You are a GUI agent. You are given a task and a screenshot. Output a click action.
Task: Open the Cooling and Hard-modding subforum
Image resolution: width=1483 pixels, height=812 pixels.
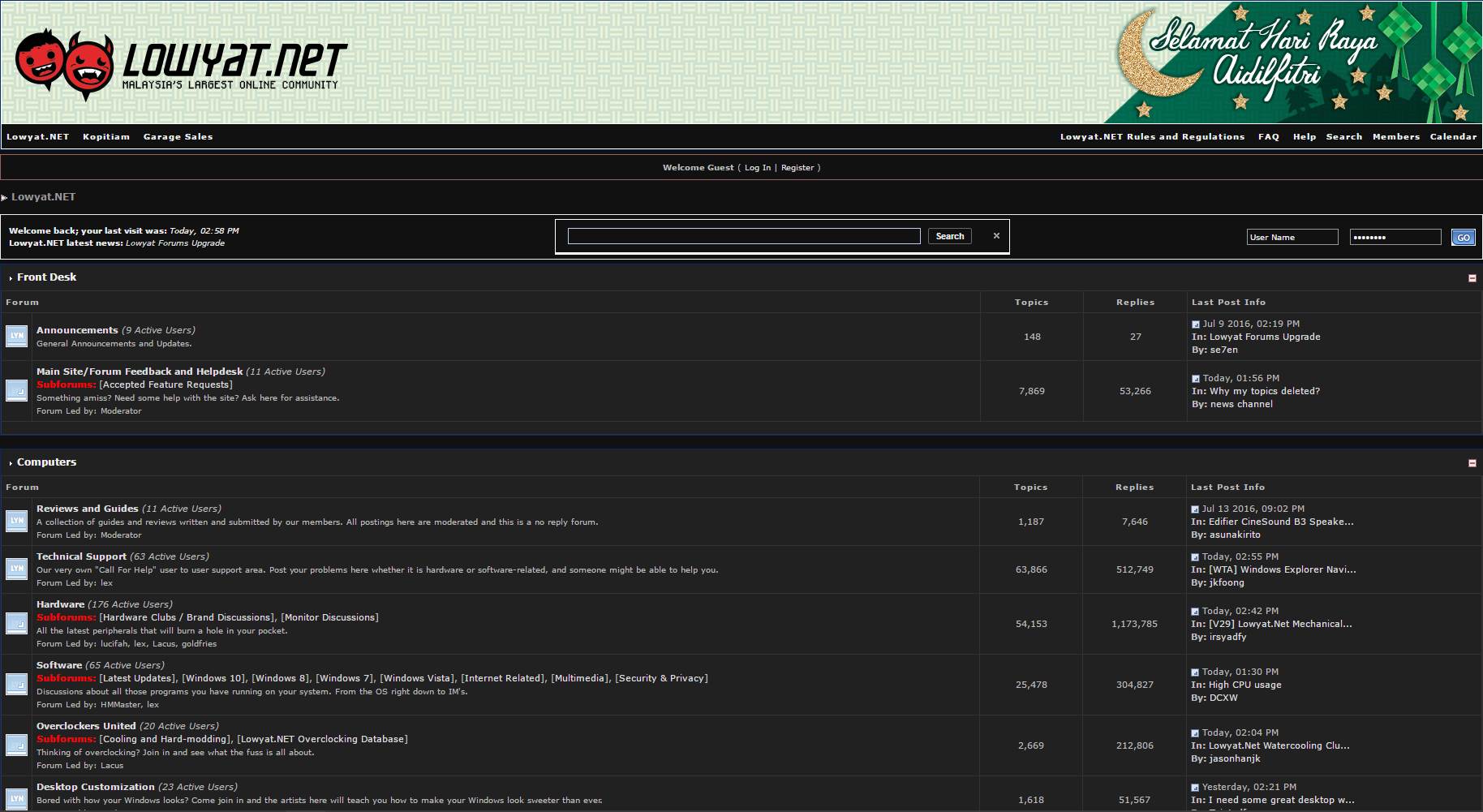[x=165, y=739]
